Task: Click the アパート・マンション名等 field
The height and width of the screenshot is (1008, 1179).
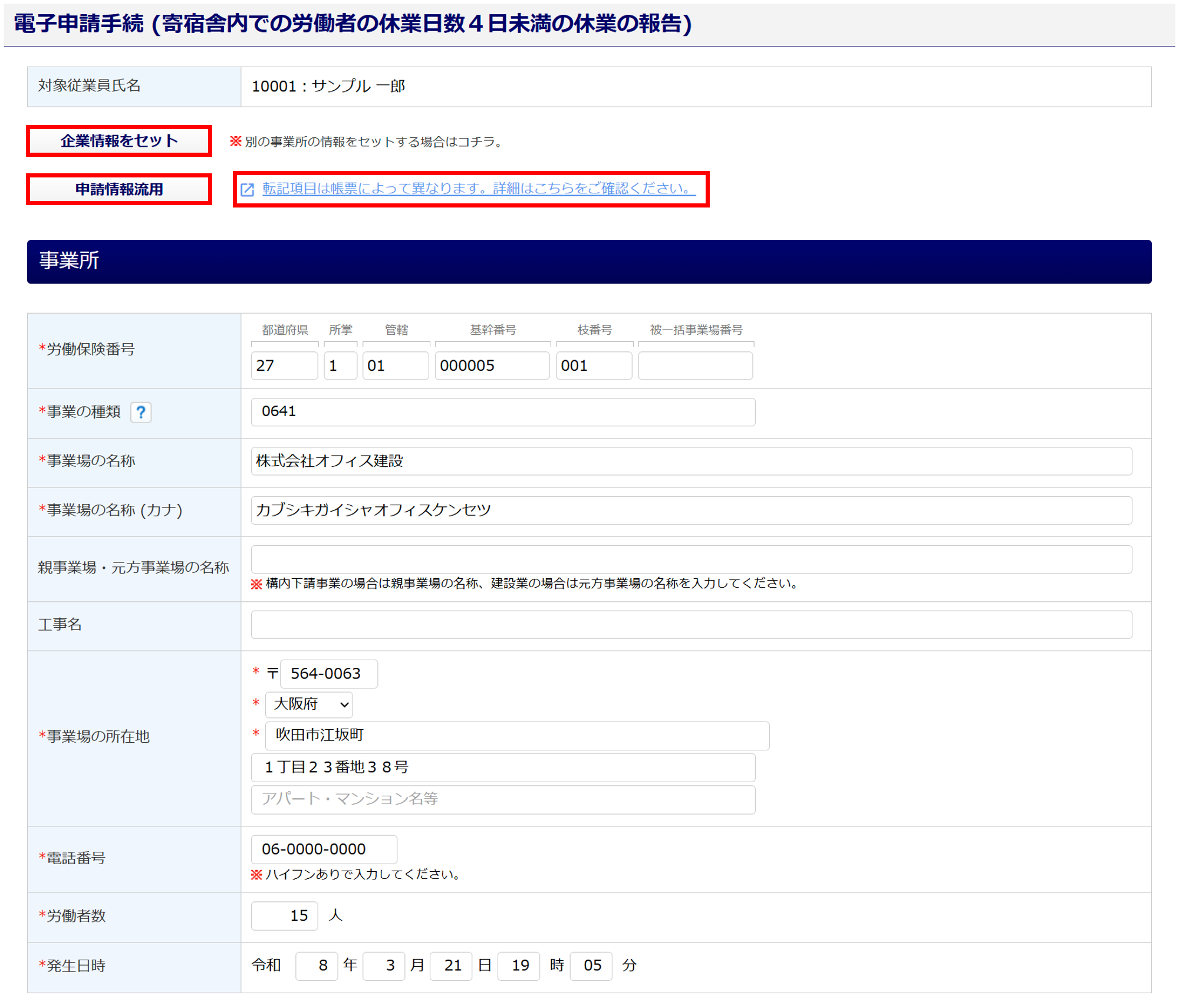Action: (502, 799)
